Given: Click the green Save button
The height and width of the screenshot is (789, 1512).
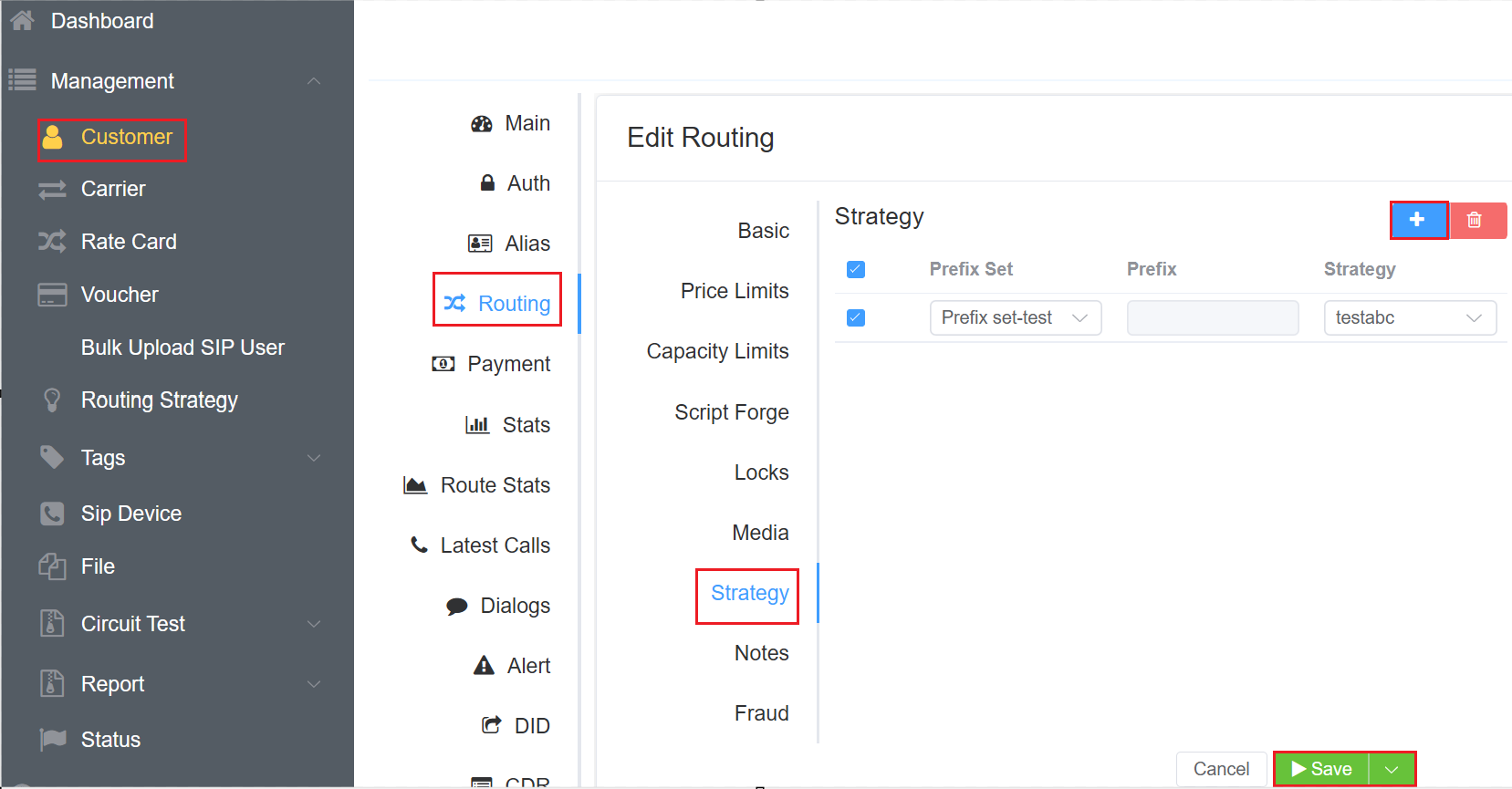Looking at the screenshot, I should click(x=1321, y=769).
